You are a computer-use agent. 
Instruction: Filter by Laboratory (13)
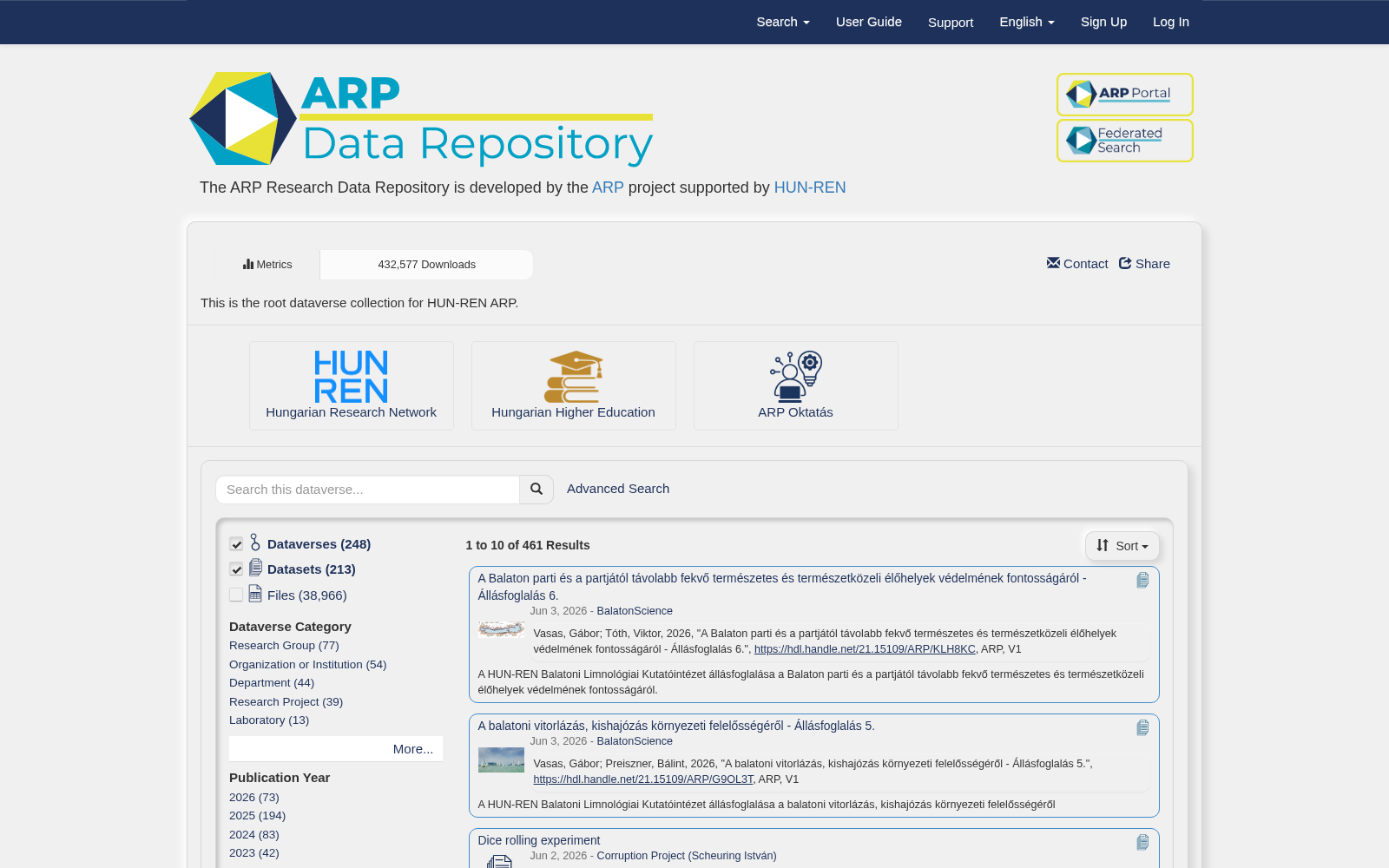click(269, 720)
